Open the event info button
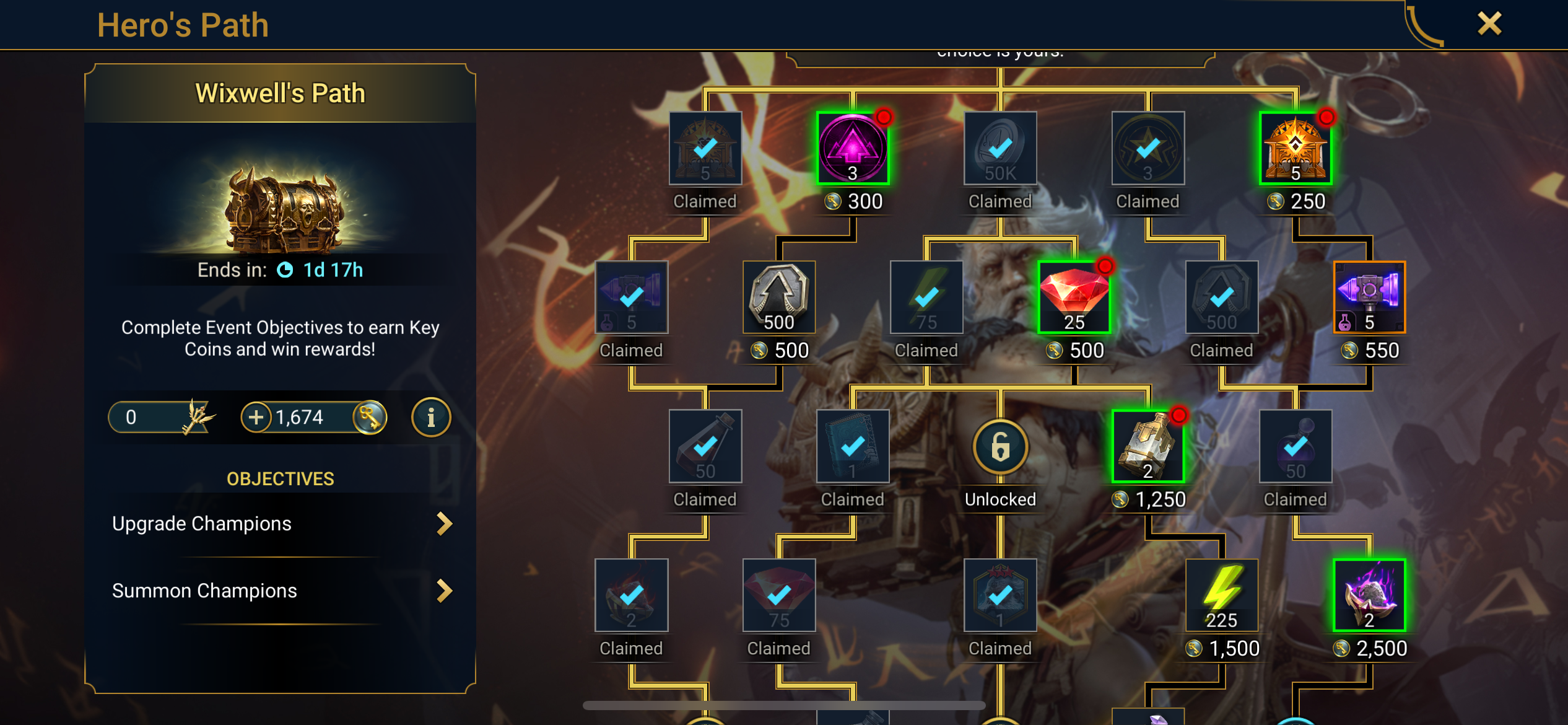 coord(431,417)
